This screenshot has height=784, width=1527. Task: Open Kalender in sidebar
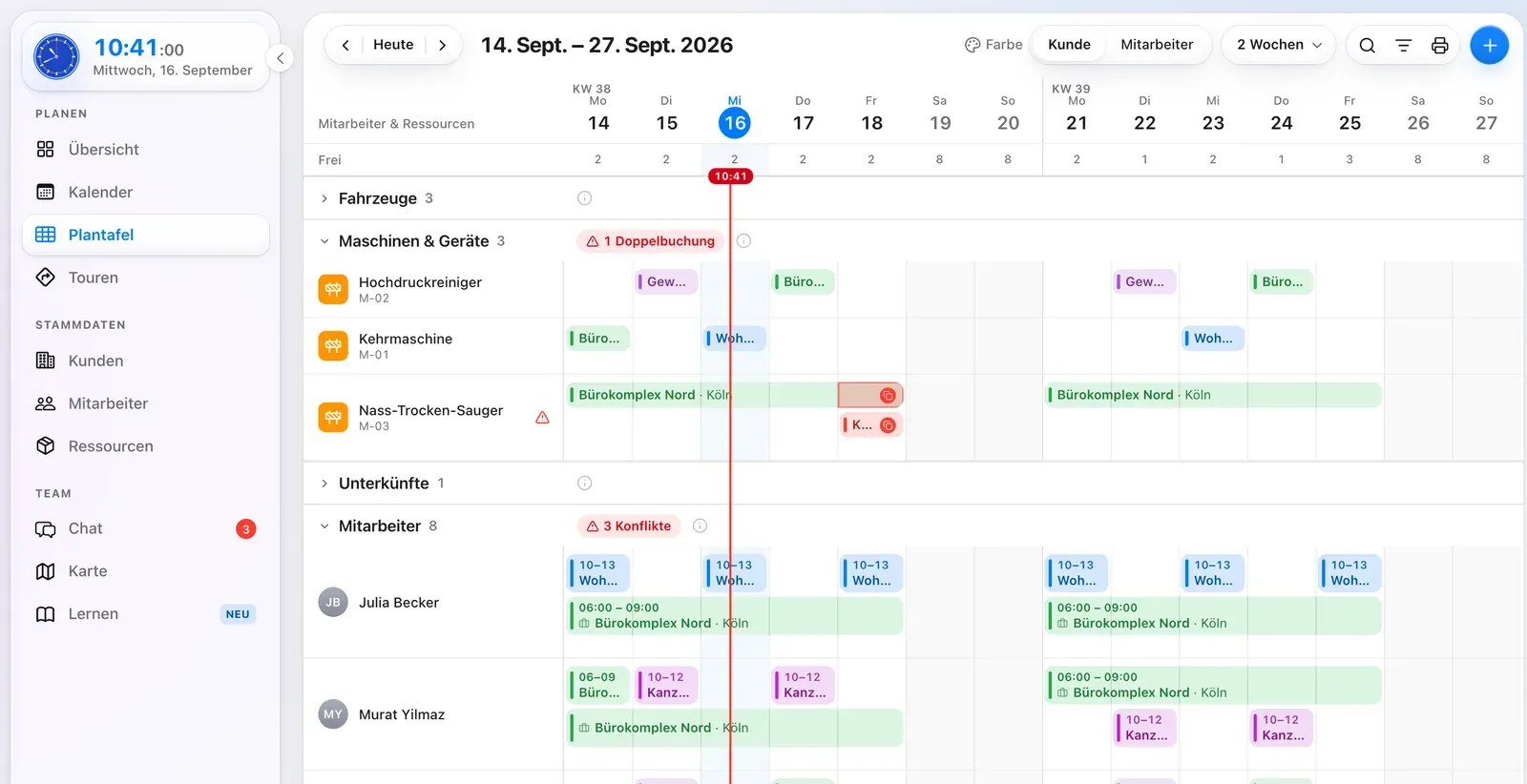click(146, 192)
